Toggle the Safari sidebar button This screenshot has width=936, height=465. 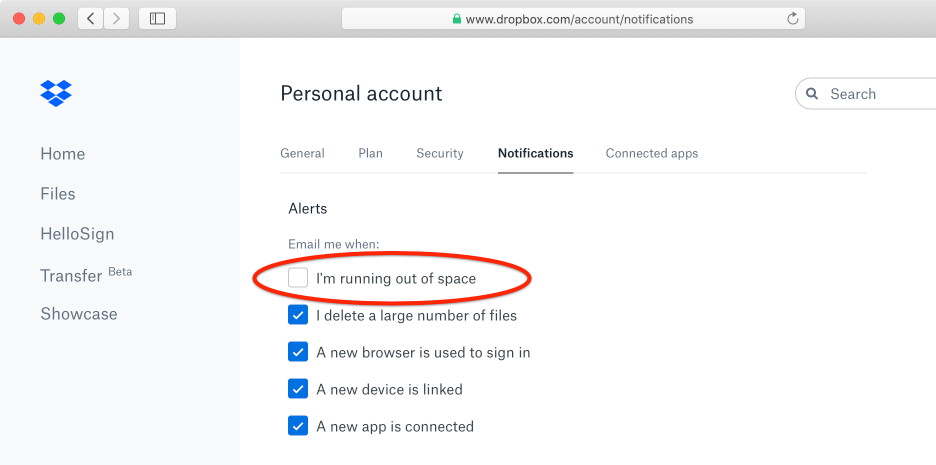click(x=157, y=18)
